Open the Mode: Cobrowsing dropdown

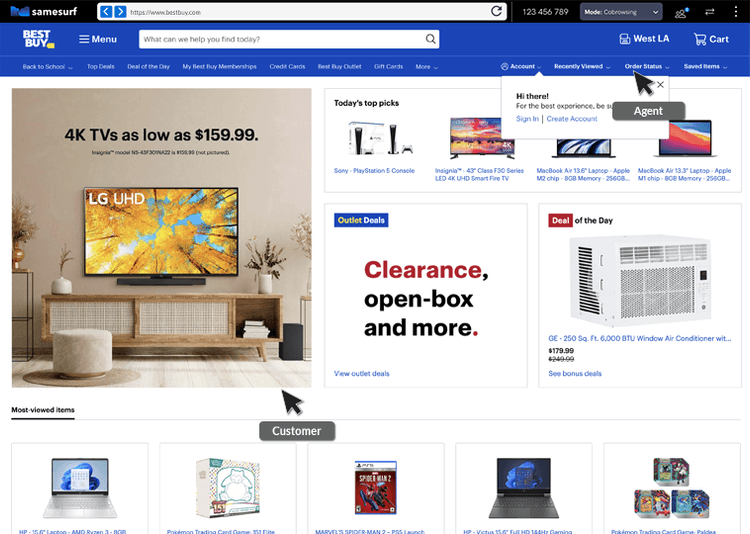pos(621,12)
